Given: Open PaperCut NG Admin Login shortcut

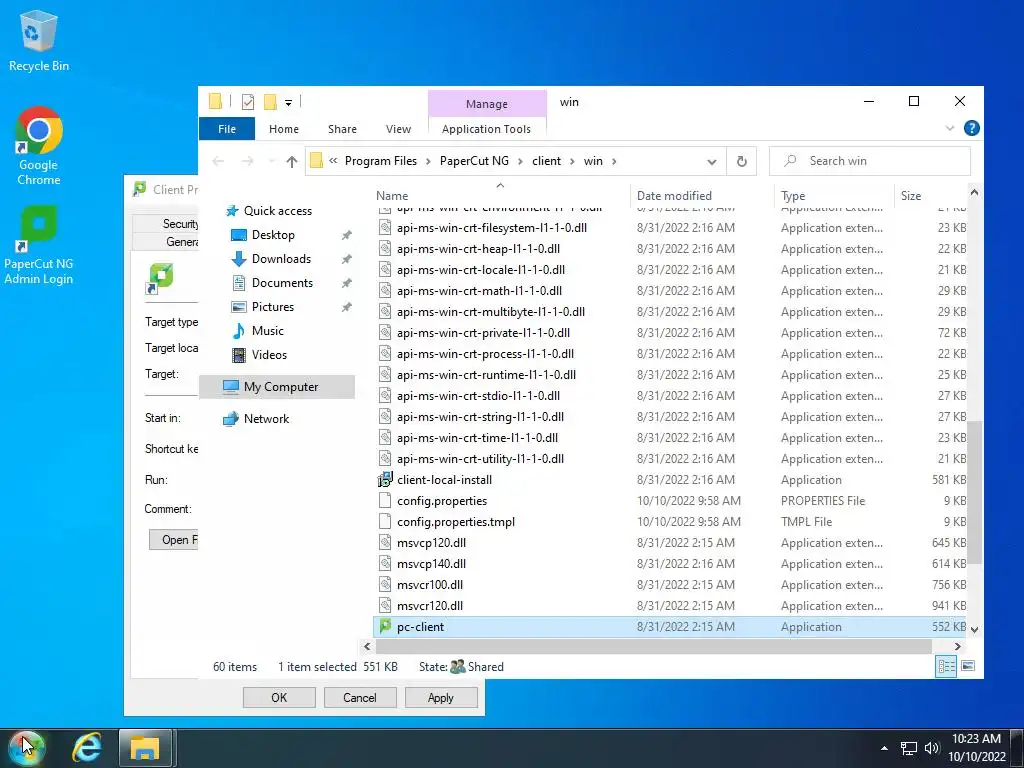Looking at the screenshot, I should point(39,246).
